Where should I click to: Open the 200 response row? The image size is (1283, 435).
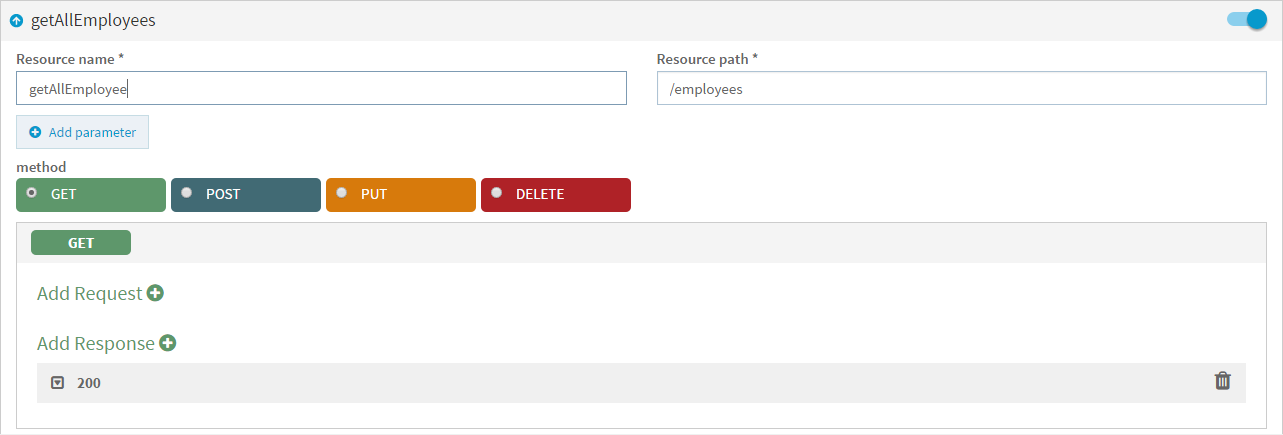[641, 383]
